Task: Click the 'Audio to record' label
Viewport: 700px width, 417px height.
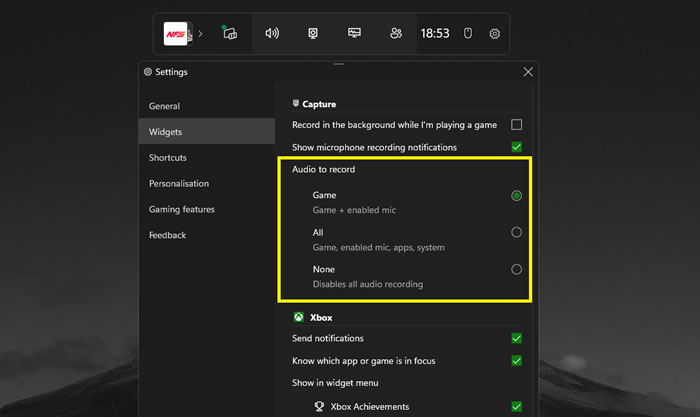Action: 324,169
